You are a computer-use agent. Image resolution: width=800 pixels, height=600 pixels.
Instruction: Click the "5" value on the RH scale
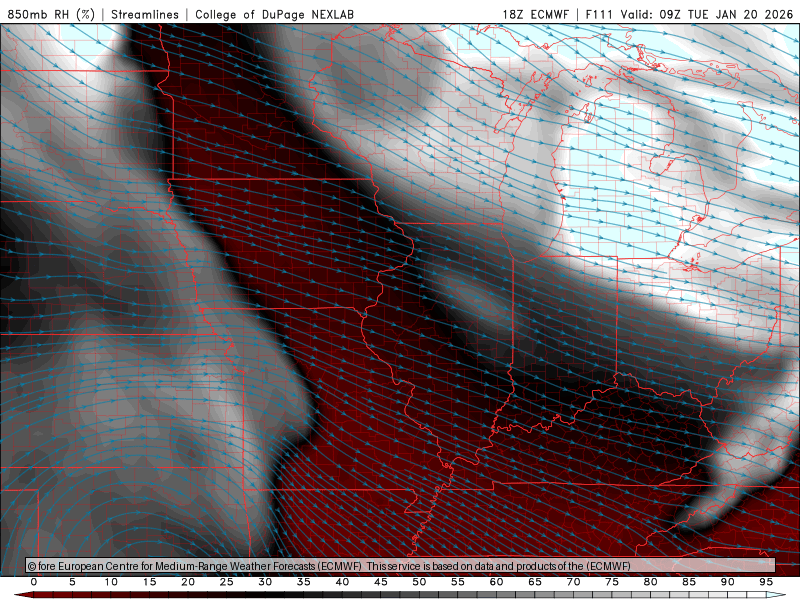(72, 582)
